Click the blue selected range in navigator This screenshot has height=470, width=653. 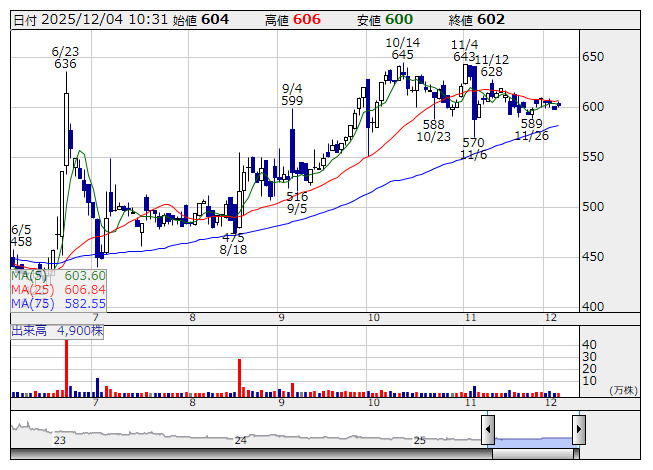click(533, 440)
